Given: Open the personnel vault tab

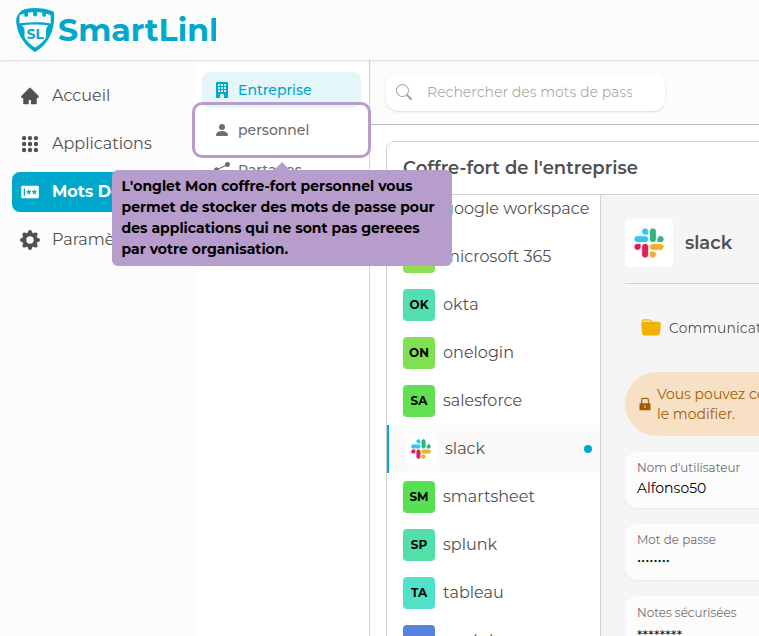Looking at the screenshot, I should pyautogui.click(x=280, y=130).
